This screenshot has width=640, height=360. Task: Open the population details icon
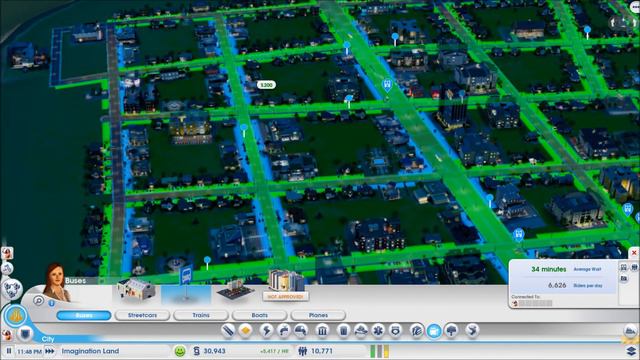(x=302, y=351)
